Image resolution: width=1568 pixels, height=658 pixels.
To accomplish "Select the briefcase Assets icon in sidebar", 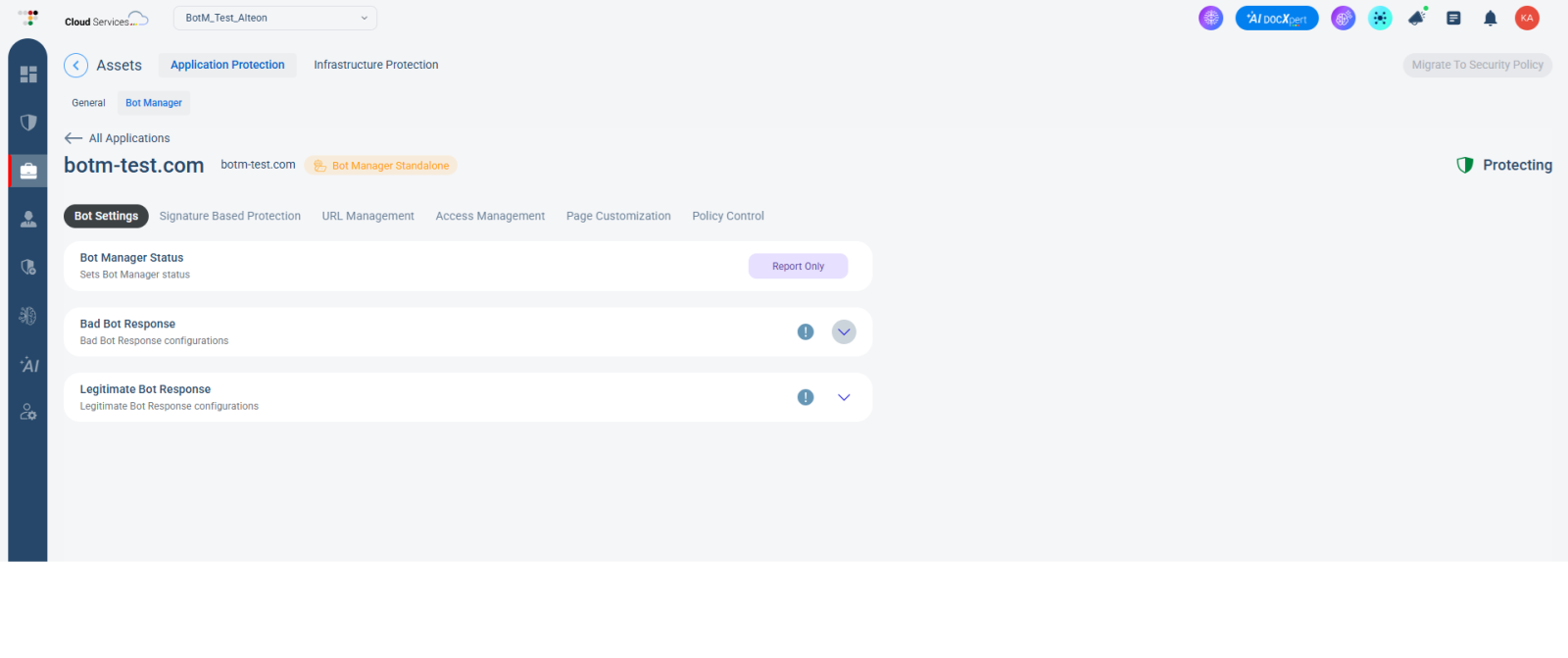I will click(28, 171).
